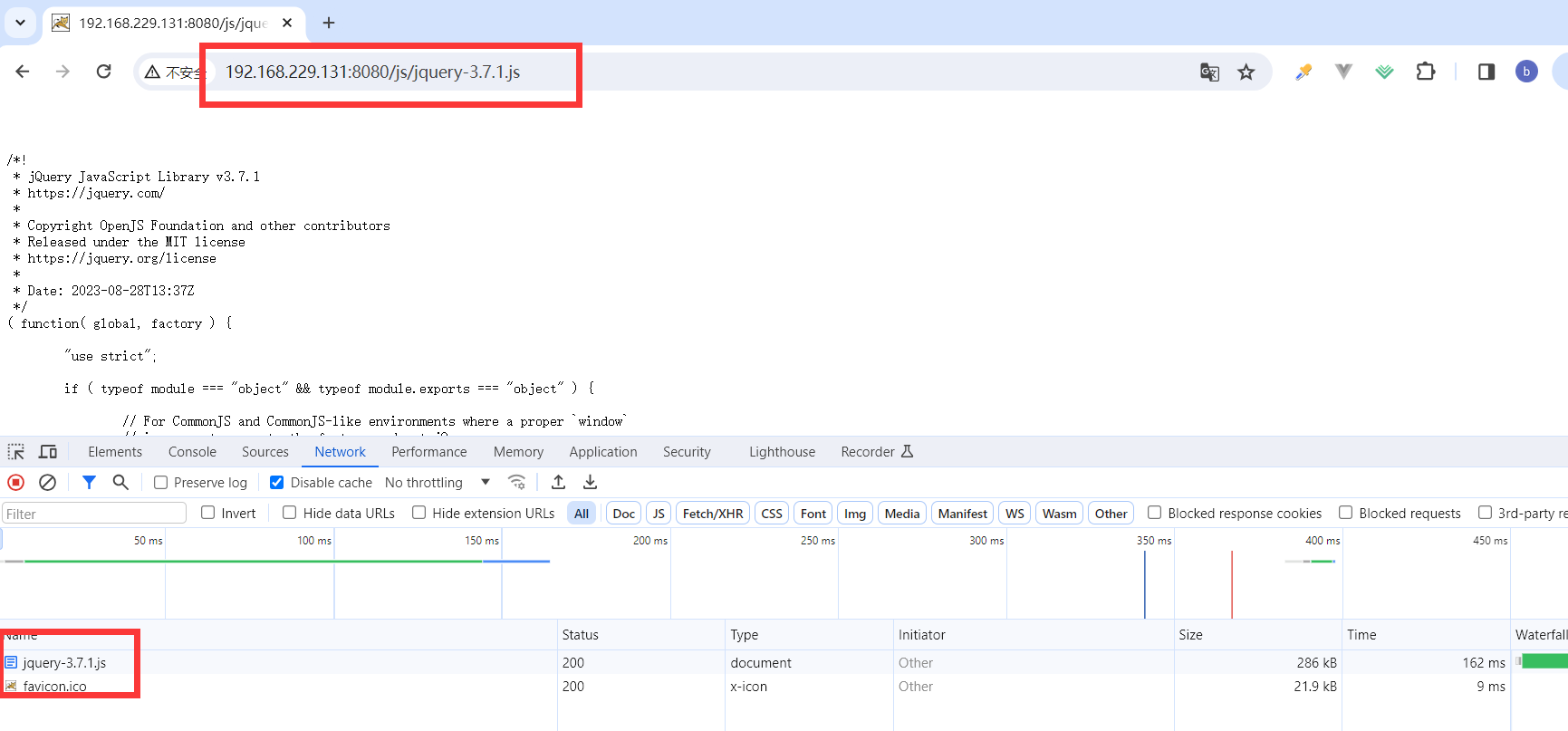Toggle the browser side panel icon
This screenshot has width=1568, height=731.
[x=1486, y=72]
